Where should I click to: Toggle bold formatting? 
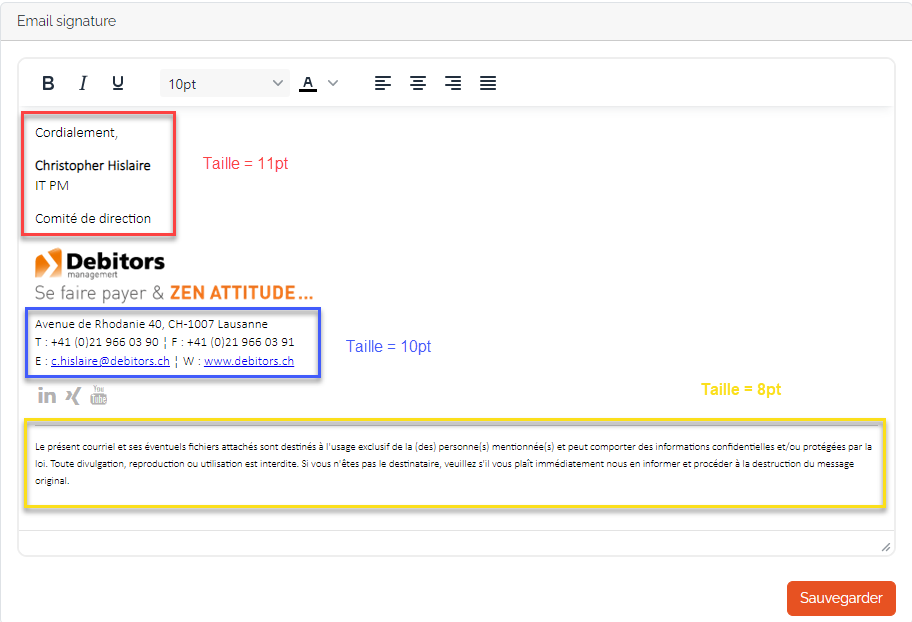[48, 83]
